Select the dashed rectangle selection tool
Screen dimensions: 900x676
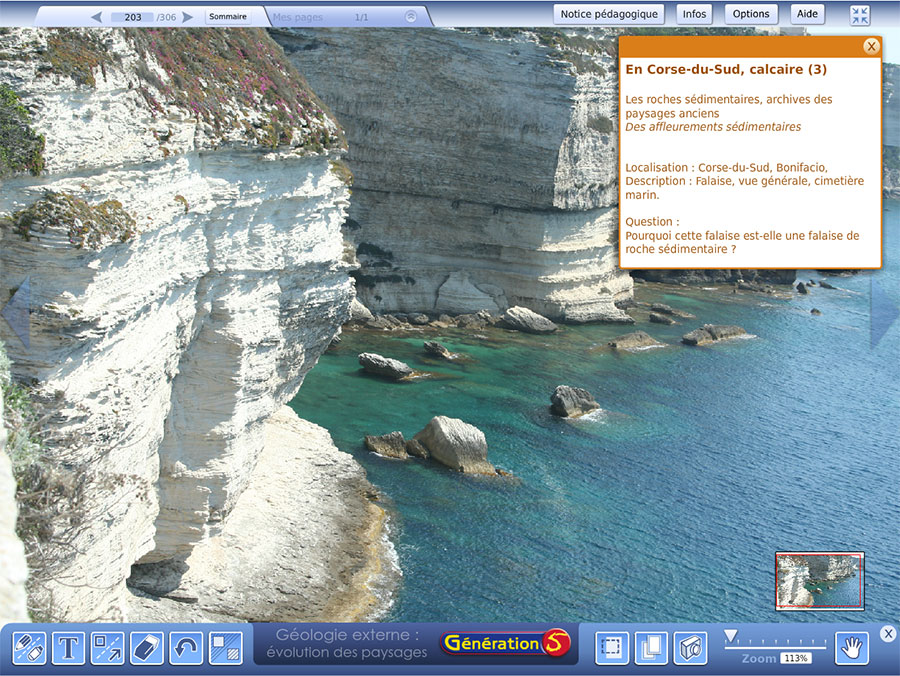[x=612, y=648]
